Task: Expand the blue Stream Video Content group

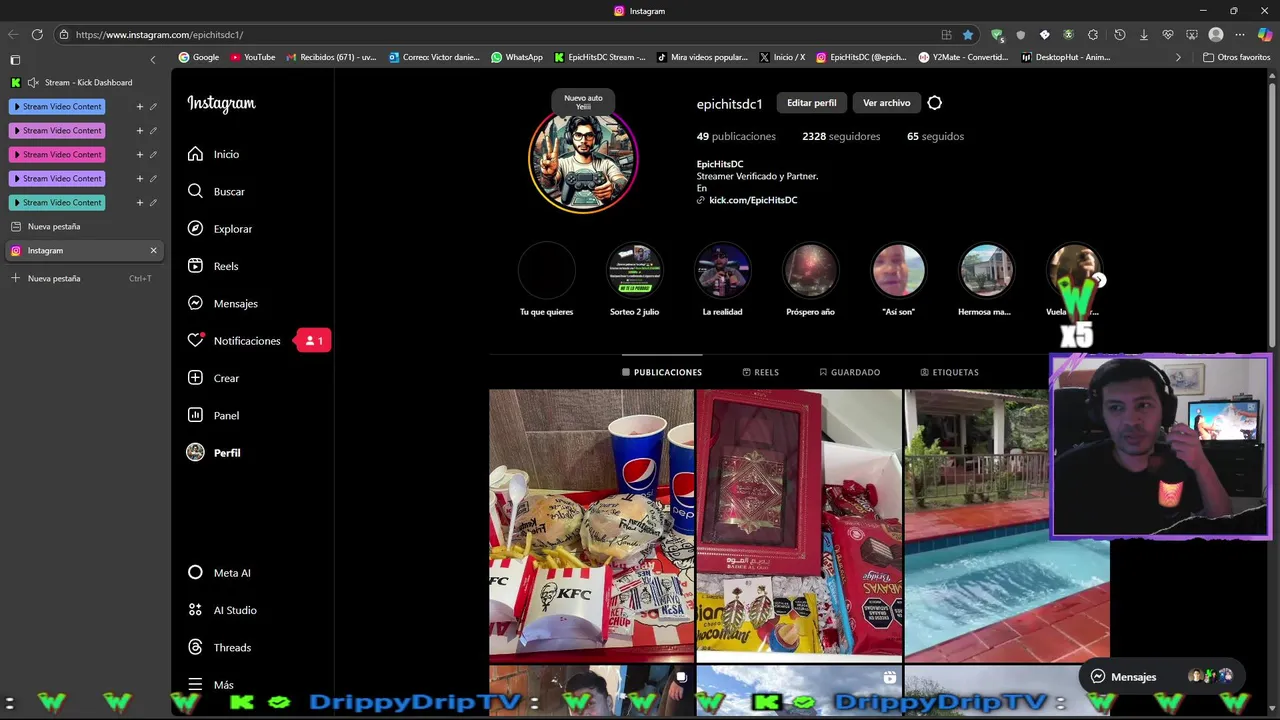Action: click(x=58, y=106)
